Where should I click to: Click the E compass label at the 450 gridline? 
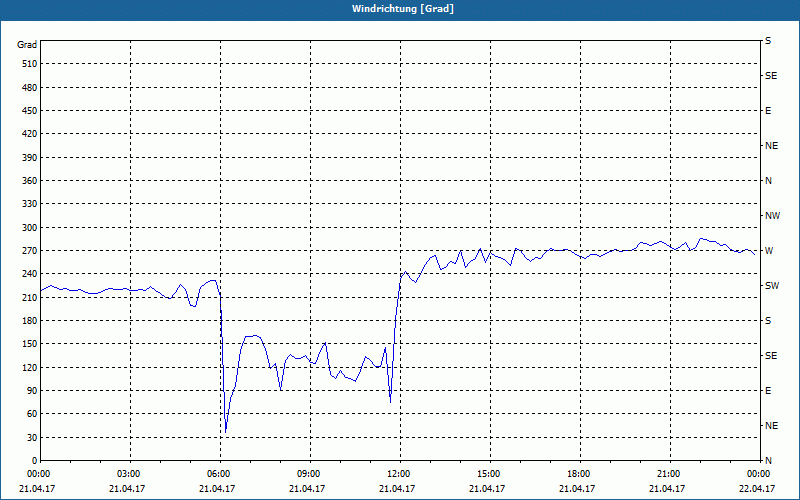point(768,111)
